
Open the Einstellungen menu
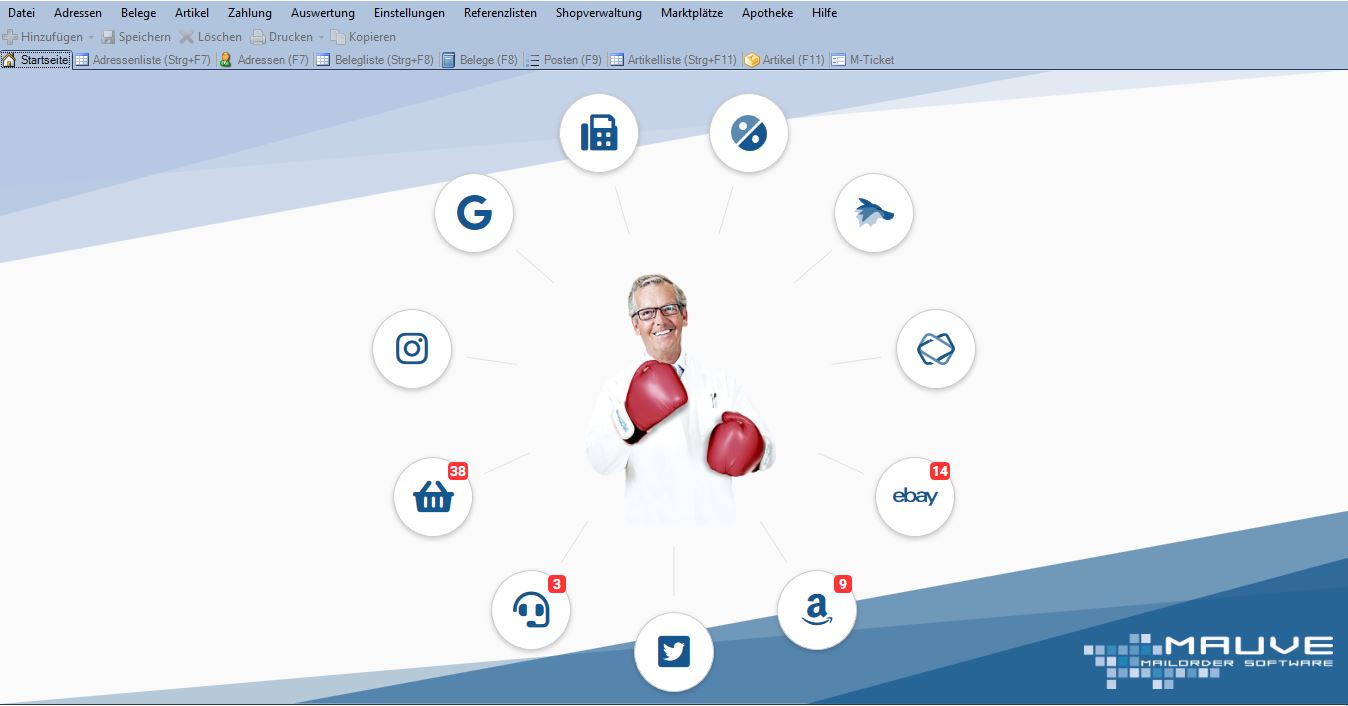click(409, 13)
